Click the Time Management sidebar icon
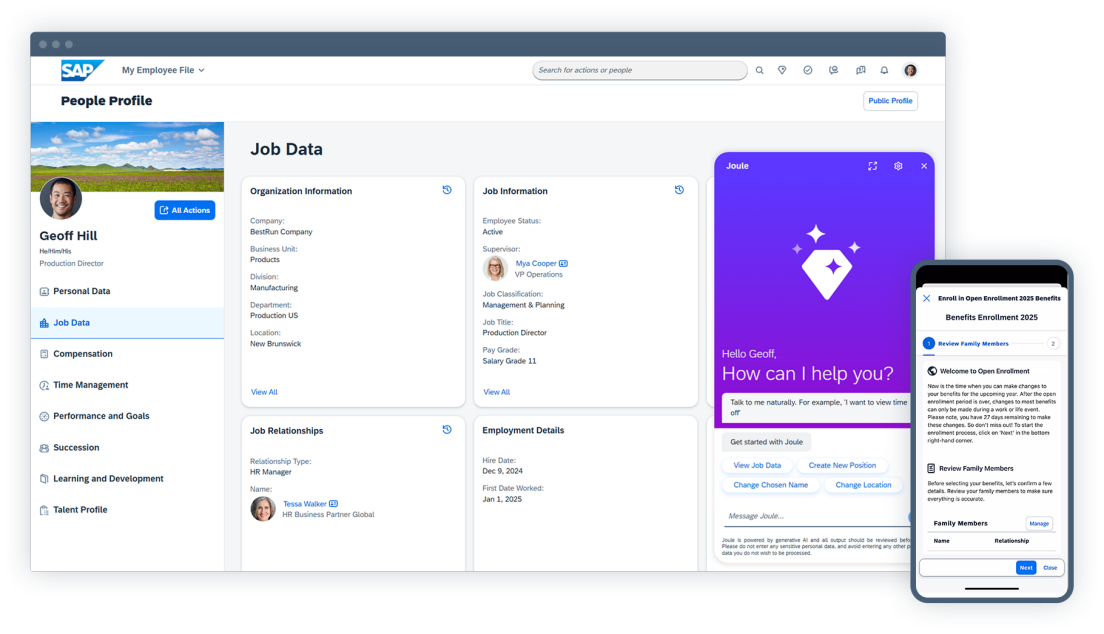 (44, 385)
